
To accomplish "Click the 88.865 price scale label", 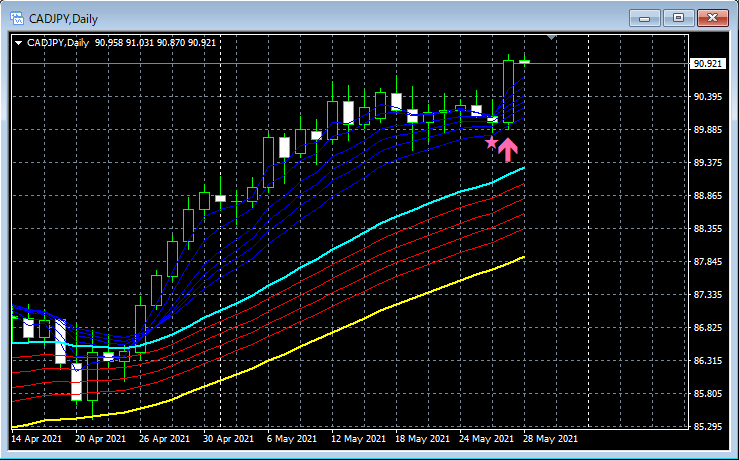I will 707,196.
